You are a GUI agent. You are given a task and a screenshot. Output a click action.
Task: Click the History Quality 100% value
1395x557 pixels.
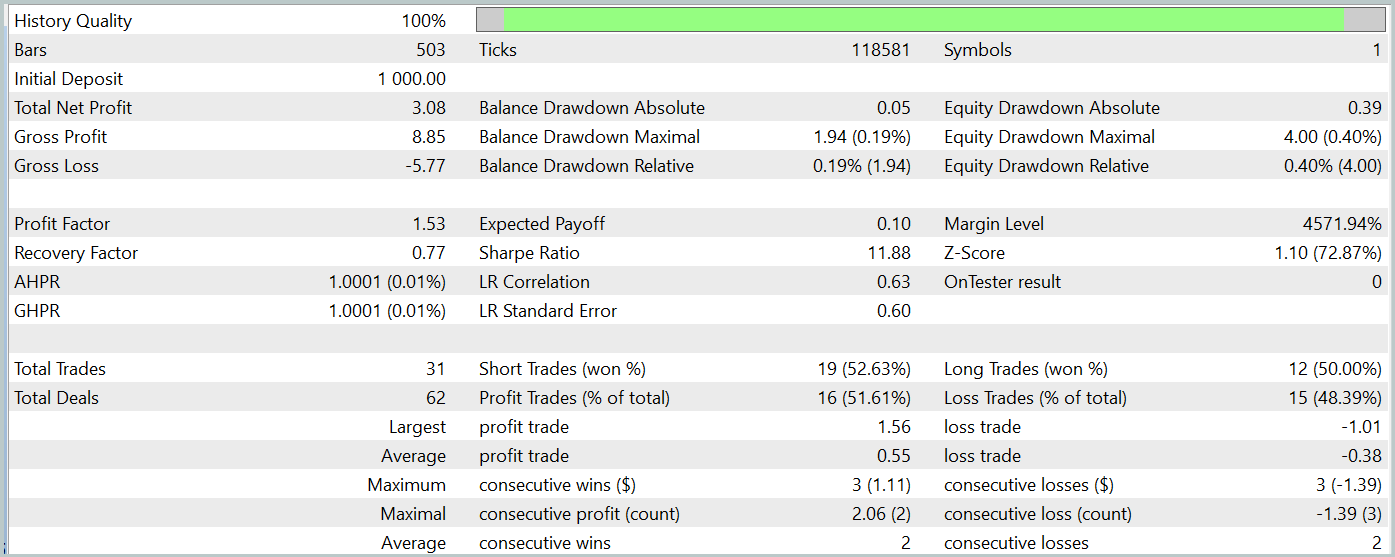(x=425, y=21)
